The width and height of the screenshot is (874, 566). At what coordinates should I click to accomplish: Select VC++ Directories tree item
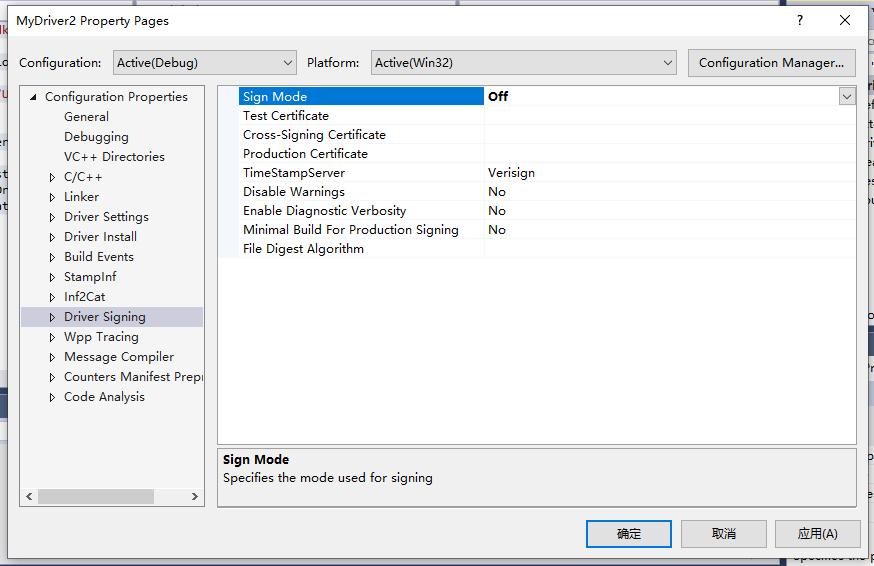(x=114, y=157)
